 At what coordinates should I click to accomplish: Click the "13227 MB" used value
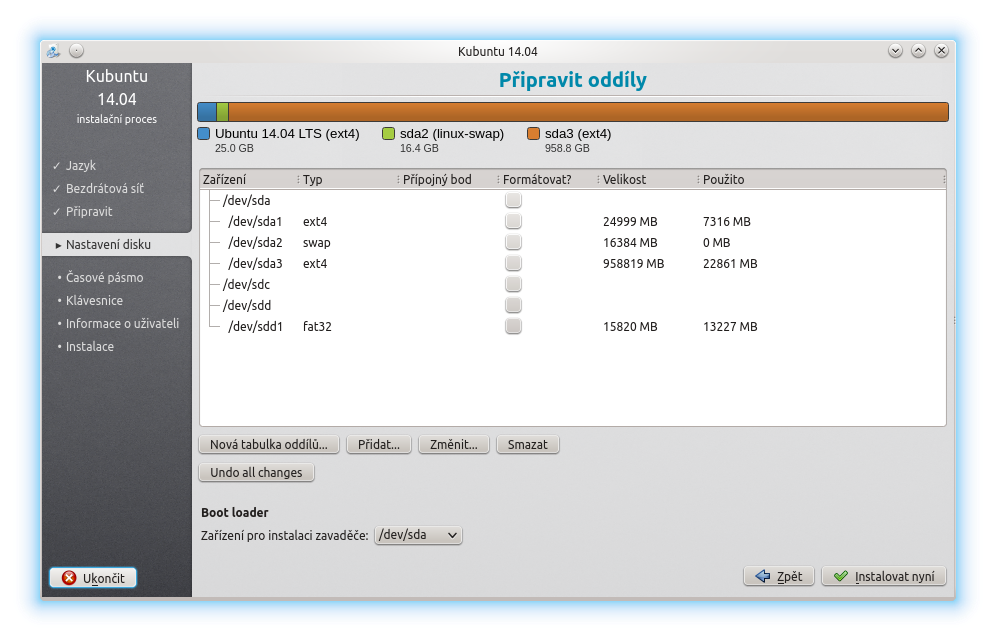coord(730,327)
